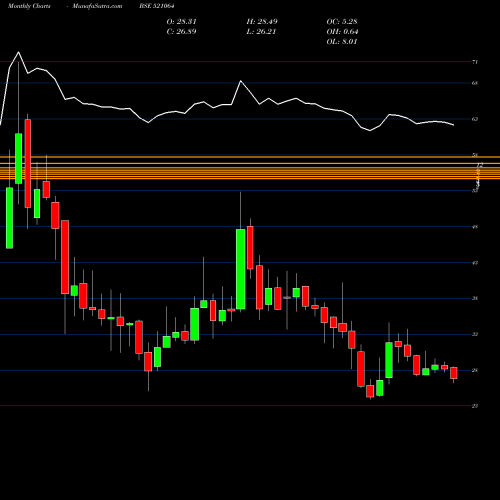Click the 'Monthly Charts' title text
The image size is (500, 500).
(x=29, y=6)
